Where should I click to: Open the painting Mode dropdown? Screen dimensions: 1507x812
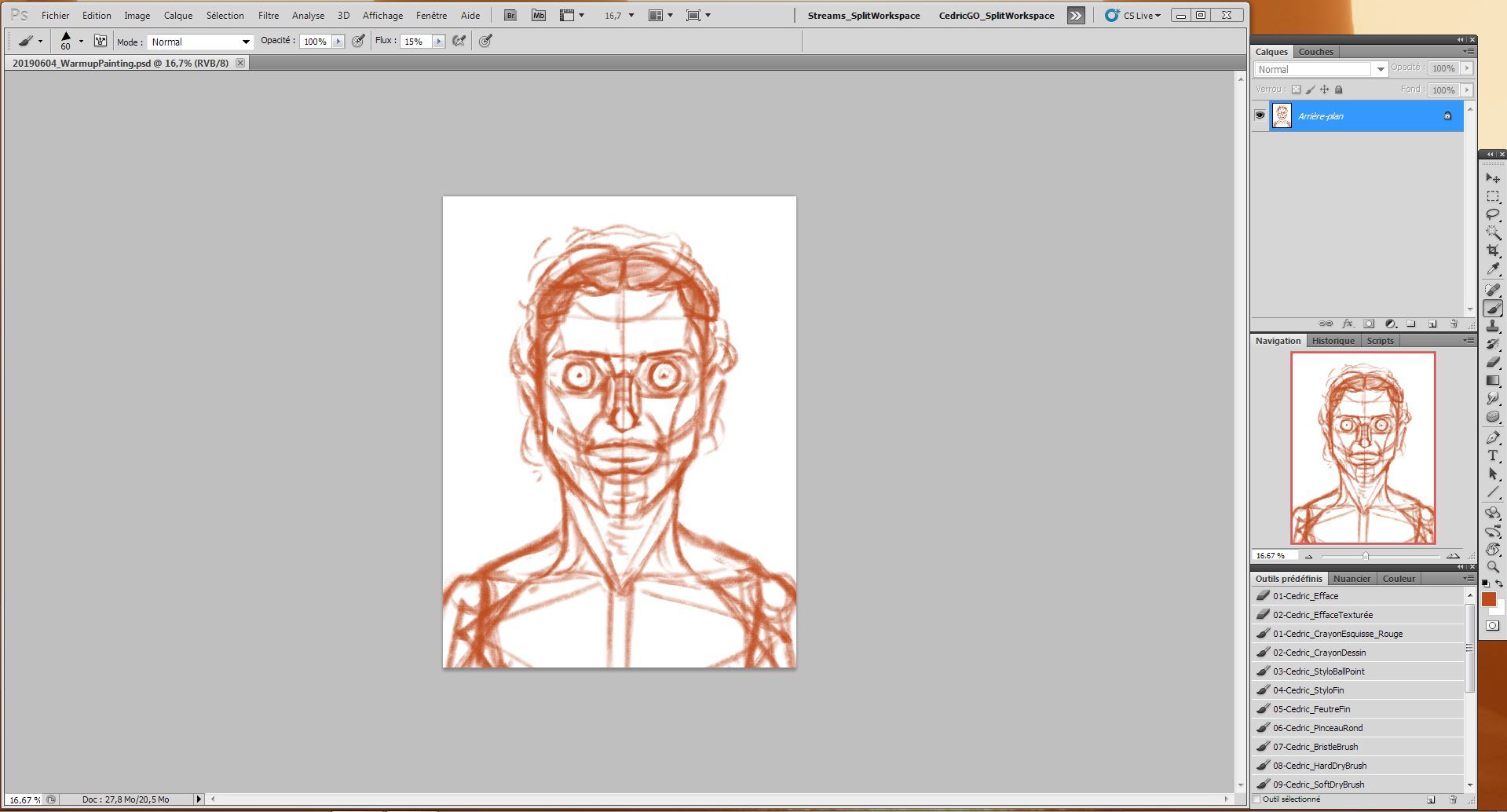point(200,42)
